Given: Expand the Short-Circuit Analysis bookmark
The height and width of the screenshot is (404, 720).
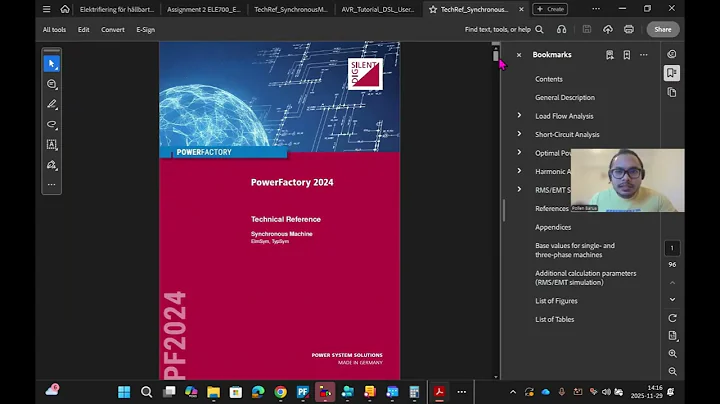Looking at the screenshot, I should [519, 134].
